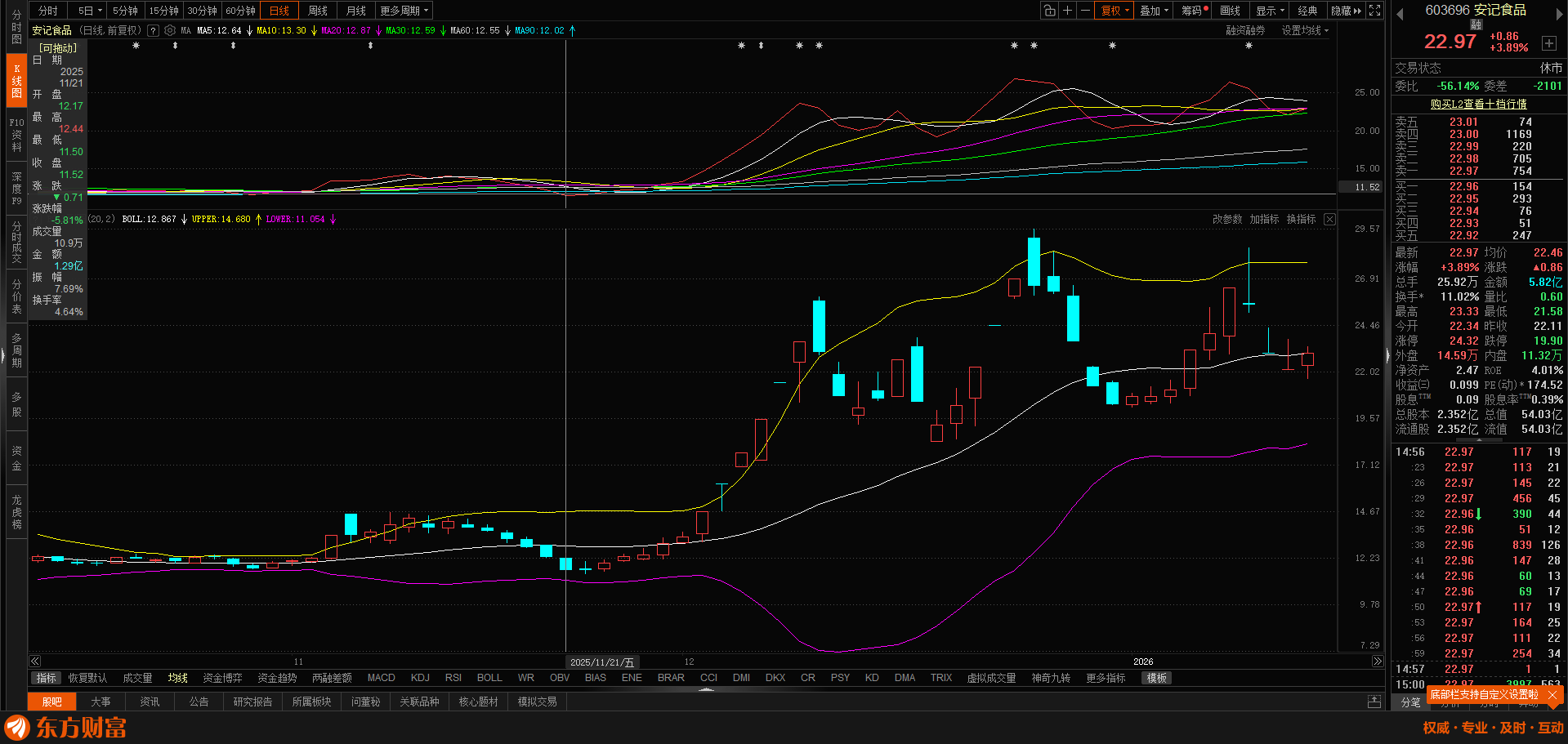This screenshot has width=1568, height=744.
Task: Click the question mark help icon
Action: pyautogui.click(x=153, y=30)
